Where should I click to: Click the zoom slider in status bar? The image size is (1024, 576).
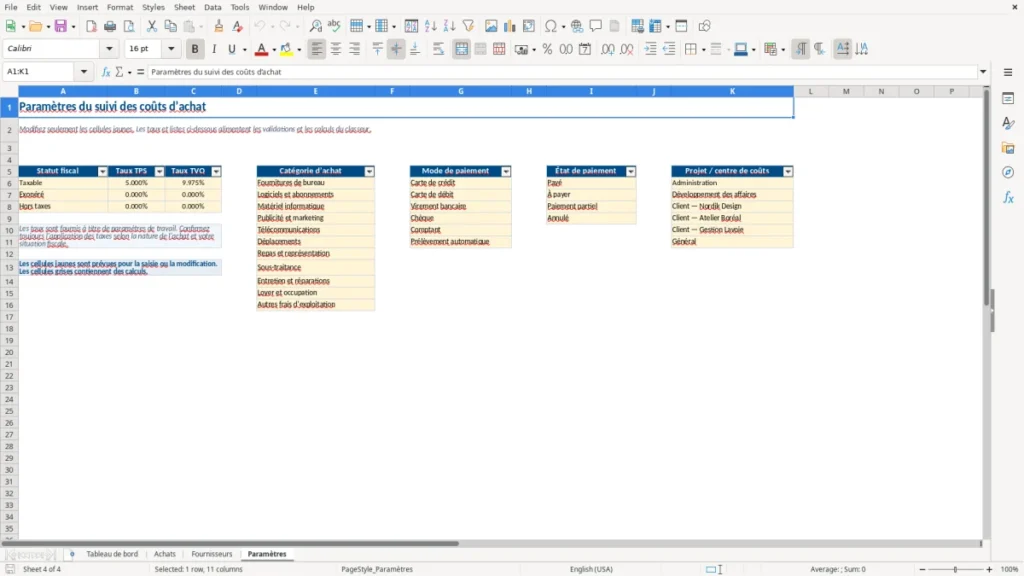pos(955,569)
